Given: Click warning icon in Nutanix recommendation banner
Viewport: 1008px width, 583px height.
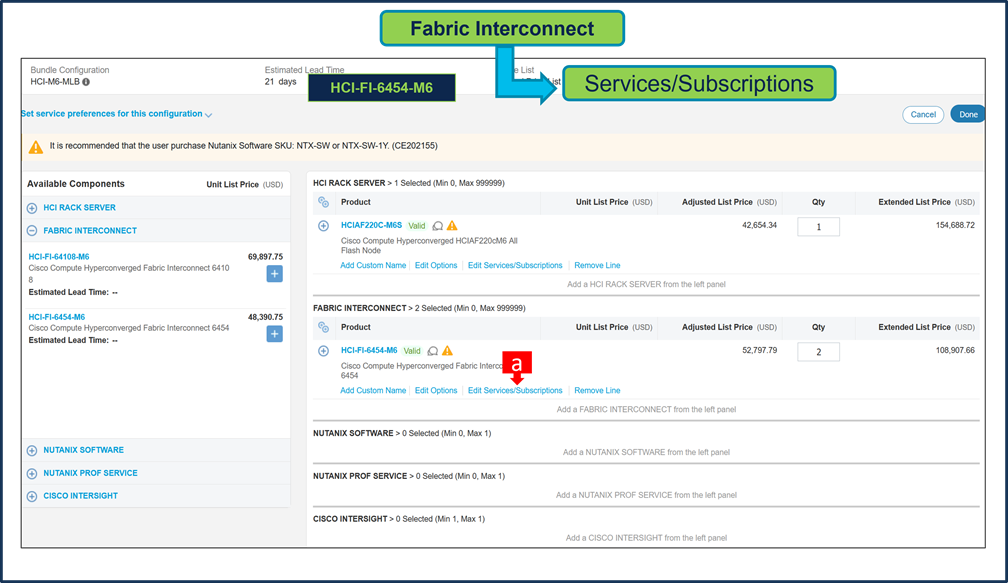Looking at the screenshot, I should coord(36,147).
